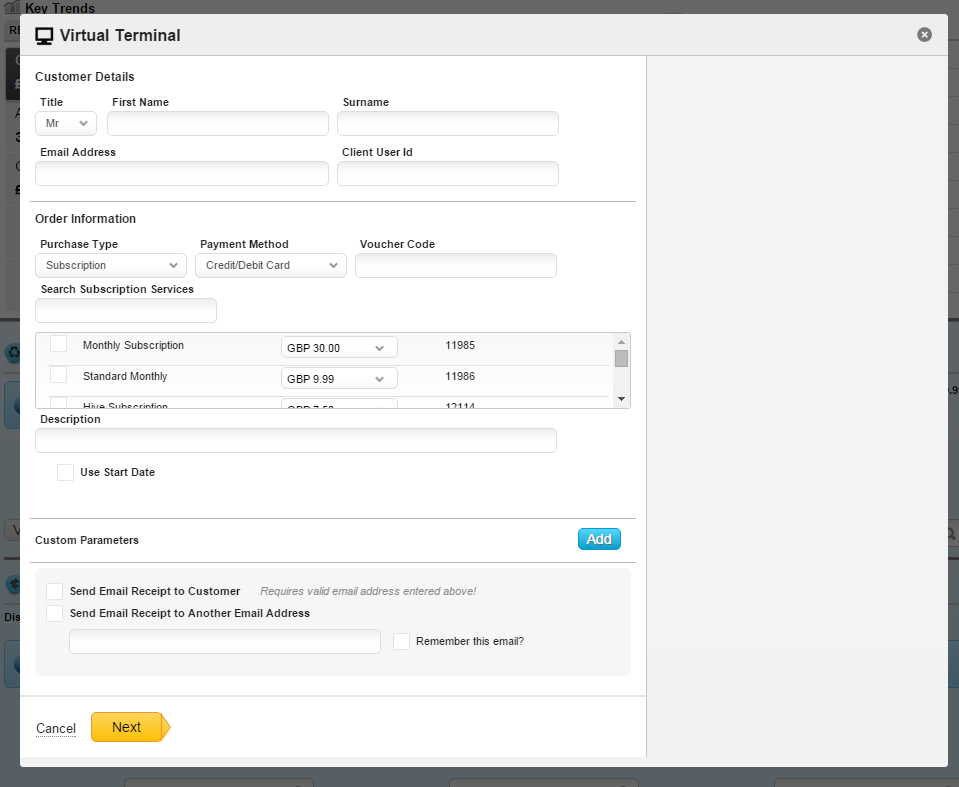Screen dimensions: 959x787
Task: Click the Cancel link
Action: point(56,728)
